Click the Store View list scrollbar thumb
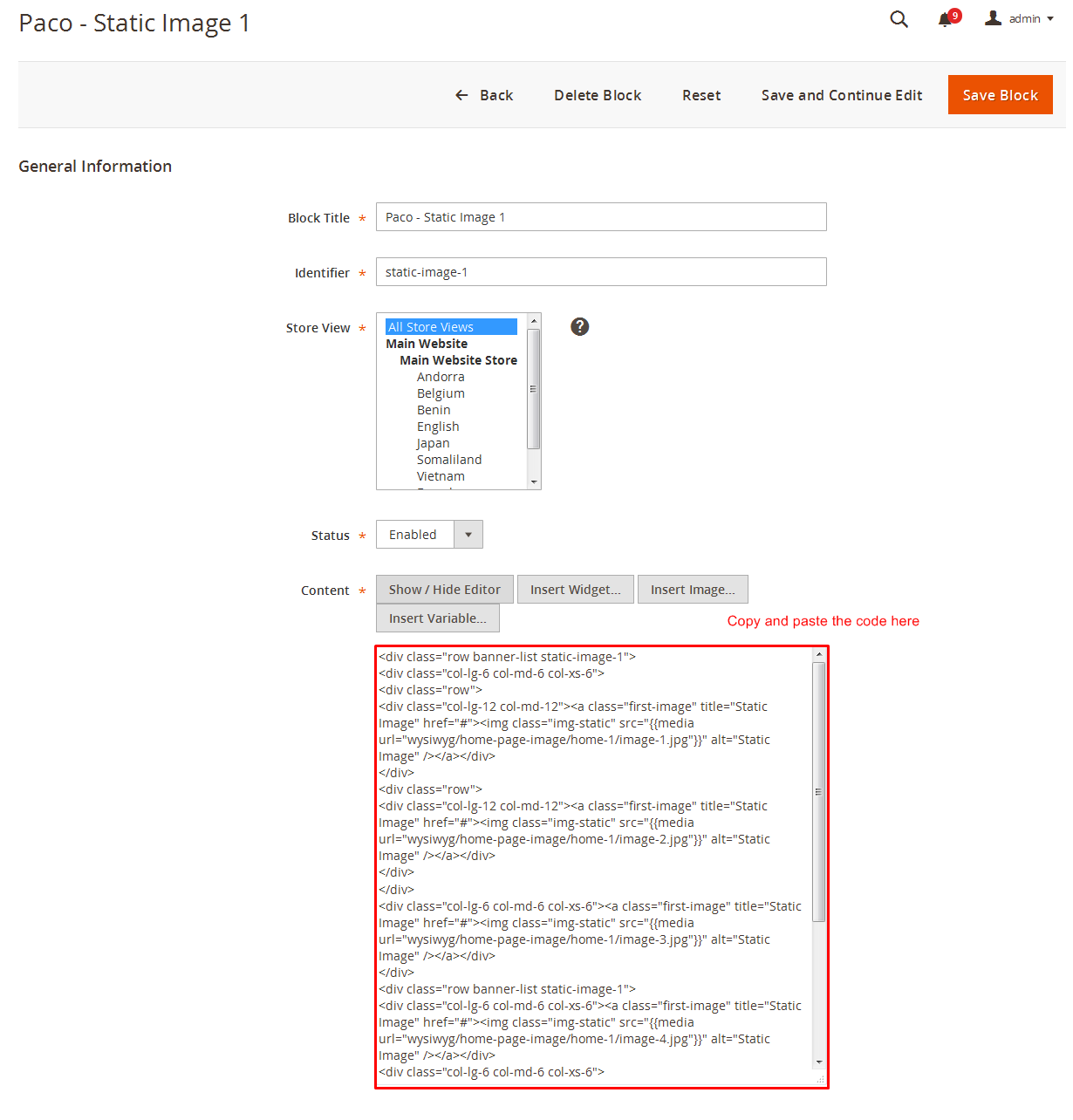 pos(534,389)
